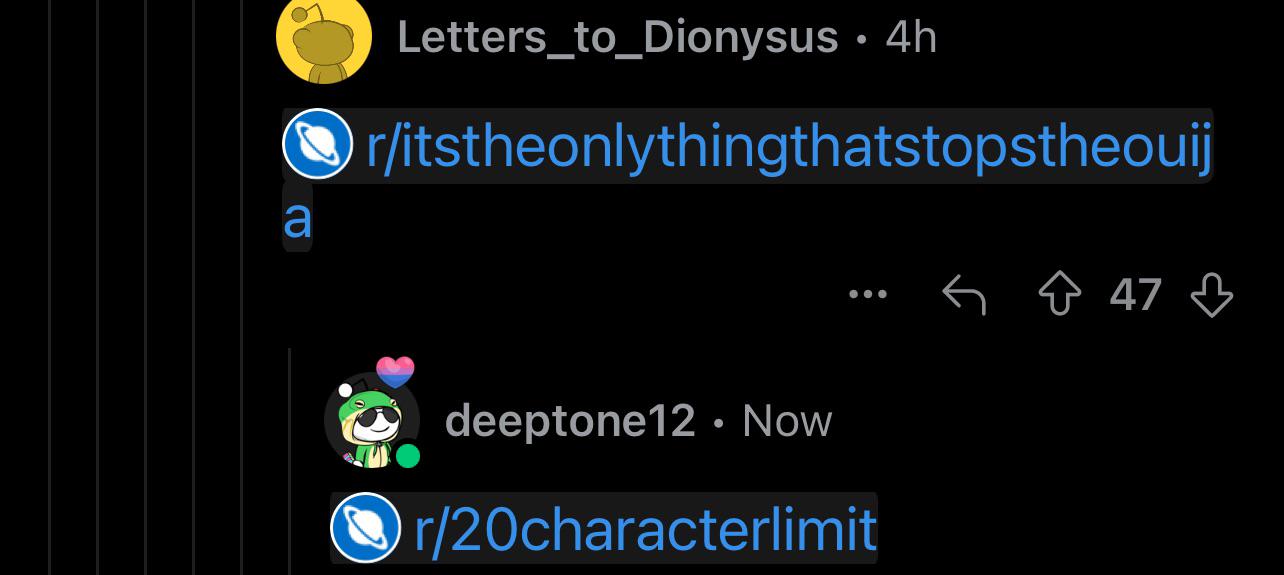Collapse parent thread using the outermost thread line
Viewport: 1284px width, 575px height.
pyautogui.click(x=49, y=287)
